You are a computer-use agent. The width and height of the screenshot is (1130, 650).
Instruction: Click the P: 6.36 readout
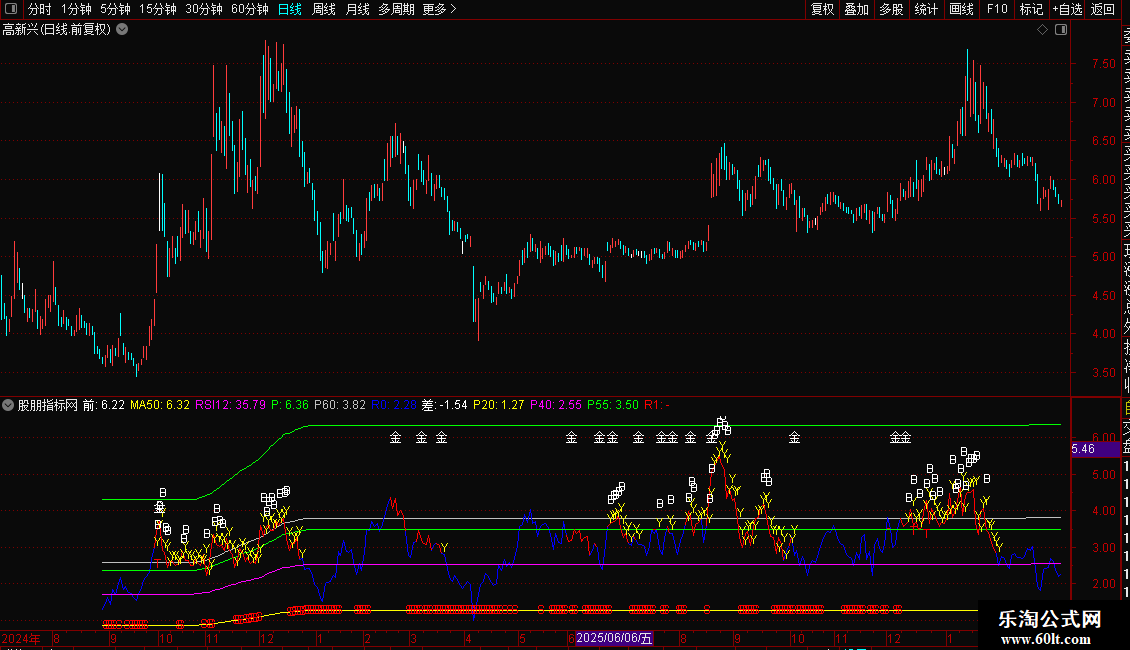click(x=290, y=405)
